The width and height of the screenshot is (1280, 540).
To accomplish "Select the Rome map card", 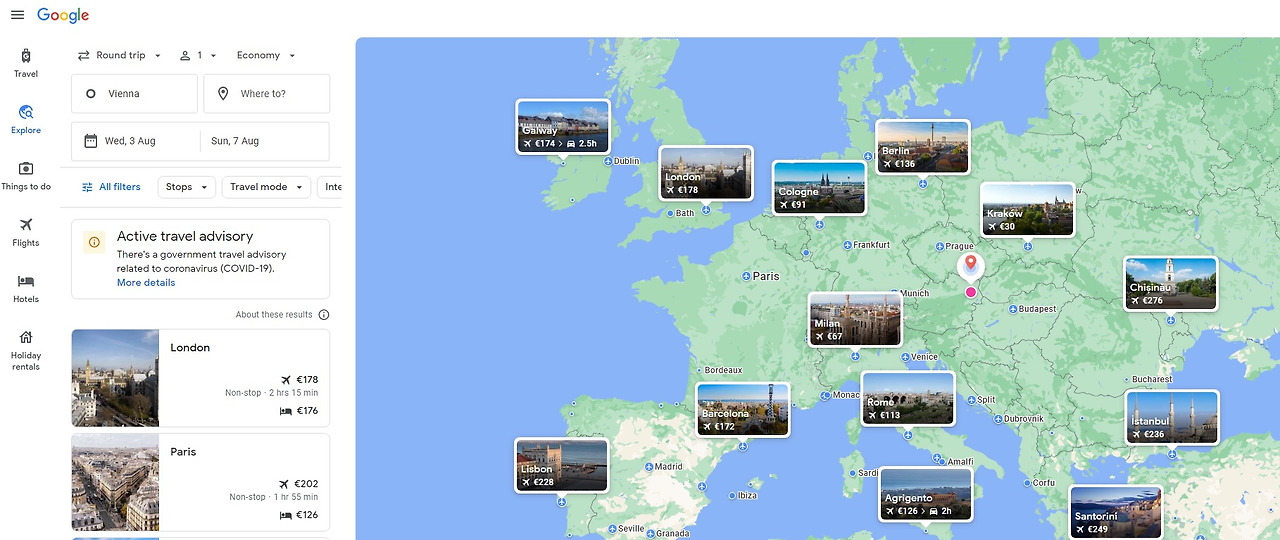I will [x=908, y=398].
